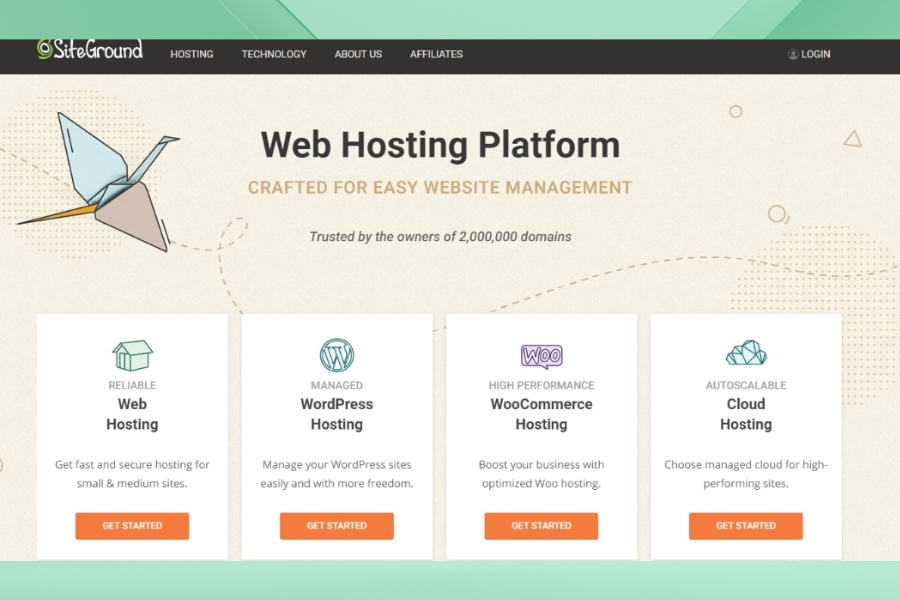The width and height of the screenshot is (900, 600).
Task: Click the 'Web Hosting' card title
Action: tap(132, 414)
